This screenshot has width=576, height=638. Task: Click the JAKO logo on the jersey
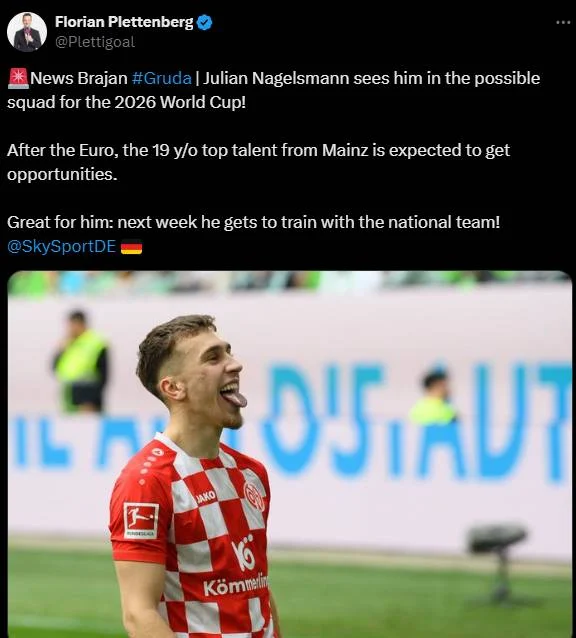tap(206, 497)
